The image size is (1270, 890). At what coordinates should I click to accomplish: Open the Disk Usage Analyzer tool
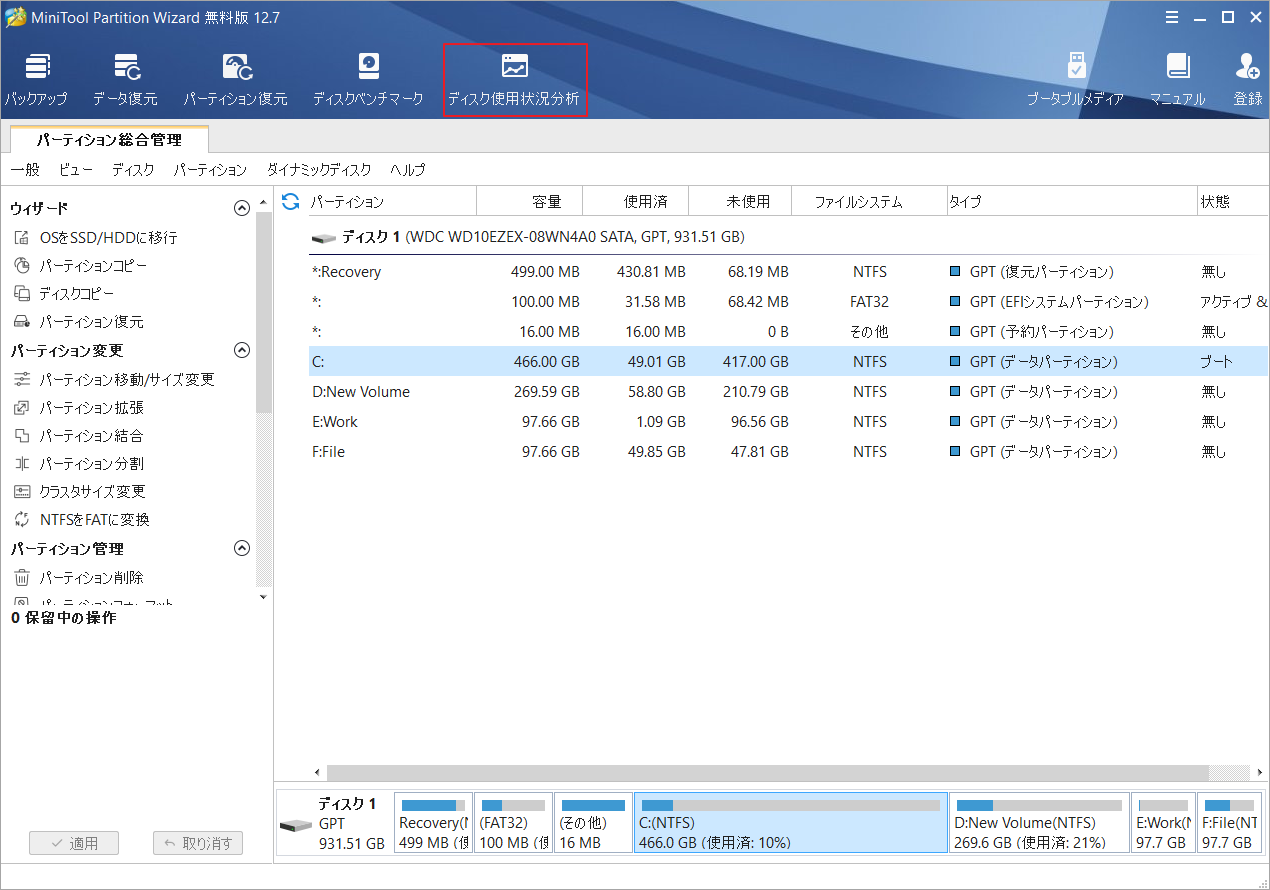click(x=514, y=78)
